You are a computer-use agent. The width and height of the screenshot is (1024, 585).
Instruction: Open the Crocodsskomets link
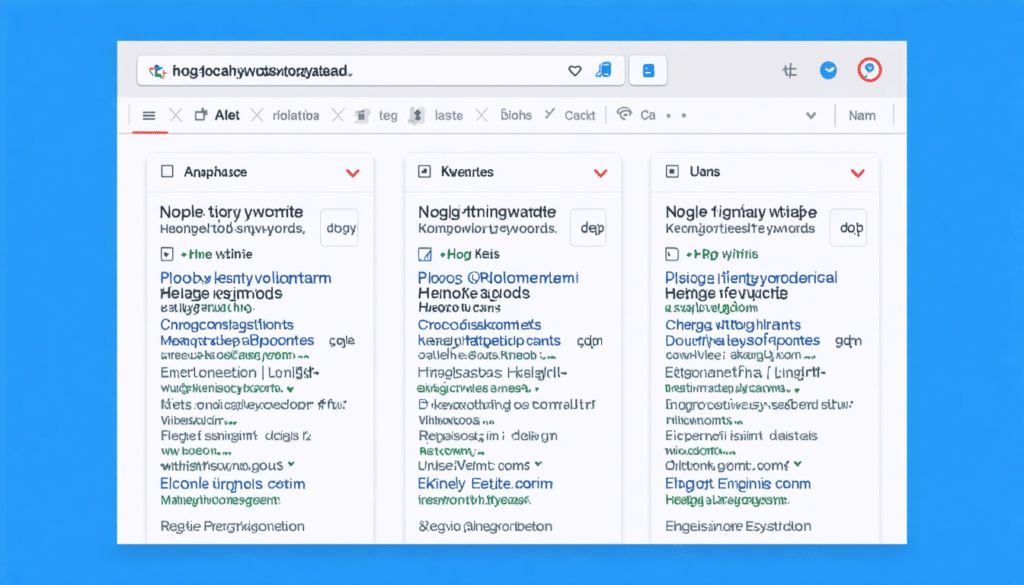tap(479, 324)
